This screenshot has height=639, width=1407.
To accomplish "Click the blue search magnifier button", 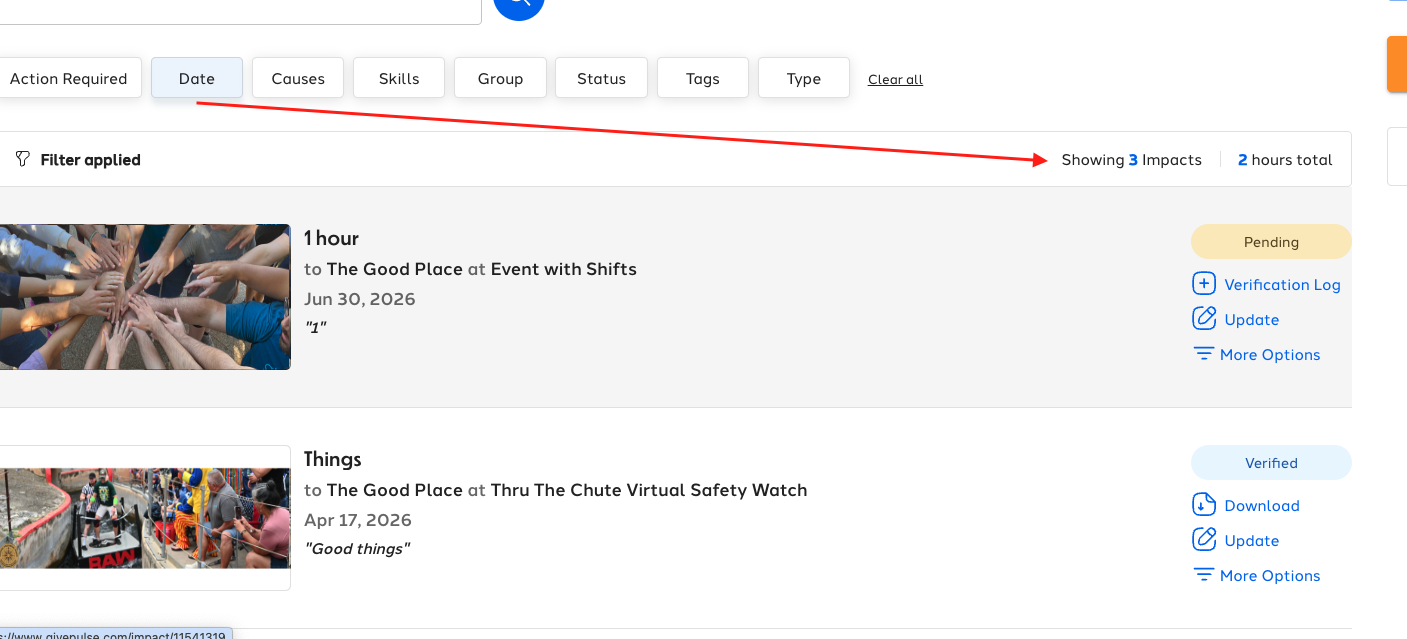I will point(518,5).
